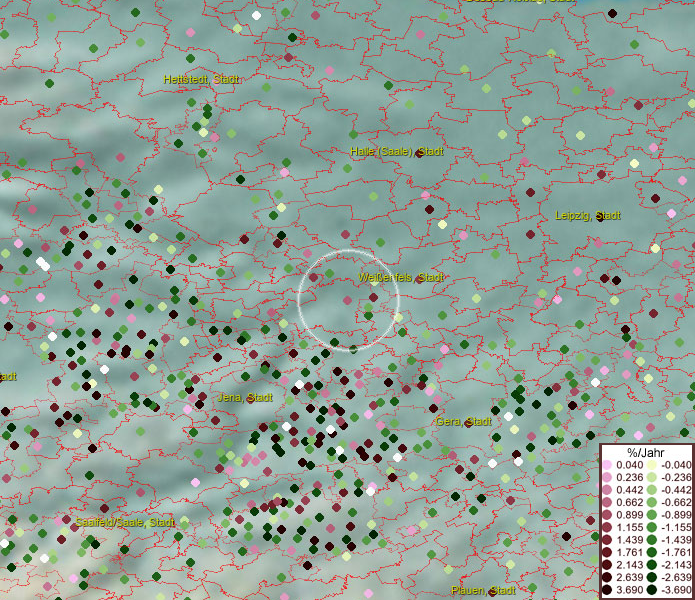Click the -0.040 pale yellow legend swatch
The image size is (695, 600).
[x=651, y=465]
